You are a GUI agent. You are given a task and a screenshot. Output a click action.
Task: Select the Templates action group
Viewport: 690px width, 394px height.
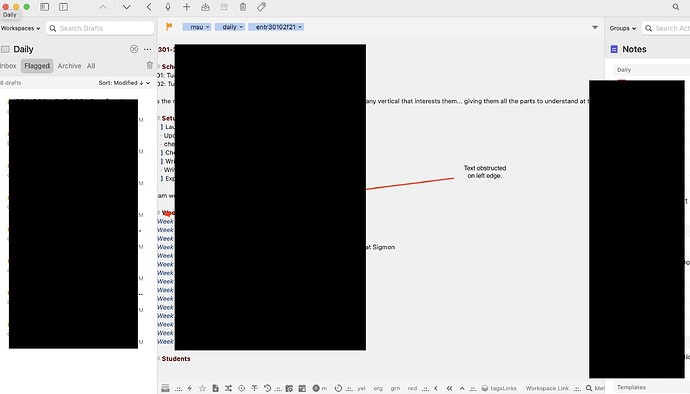[x=651, y=387]
